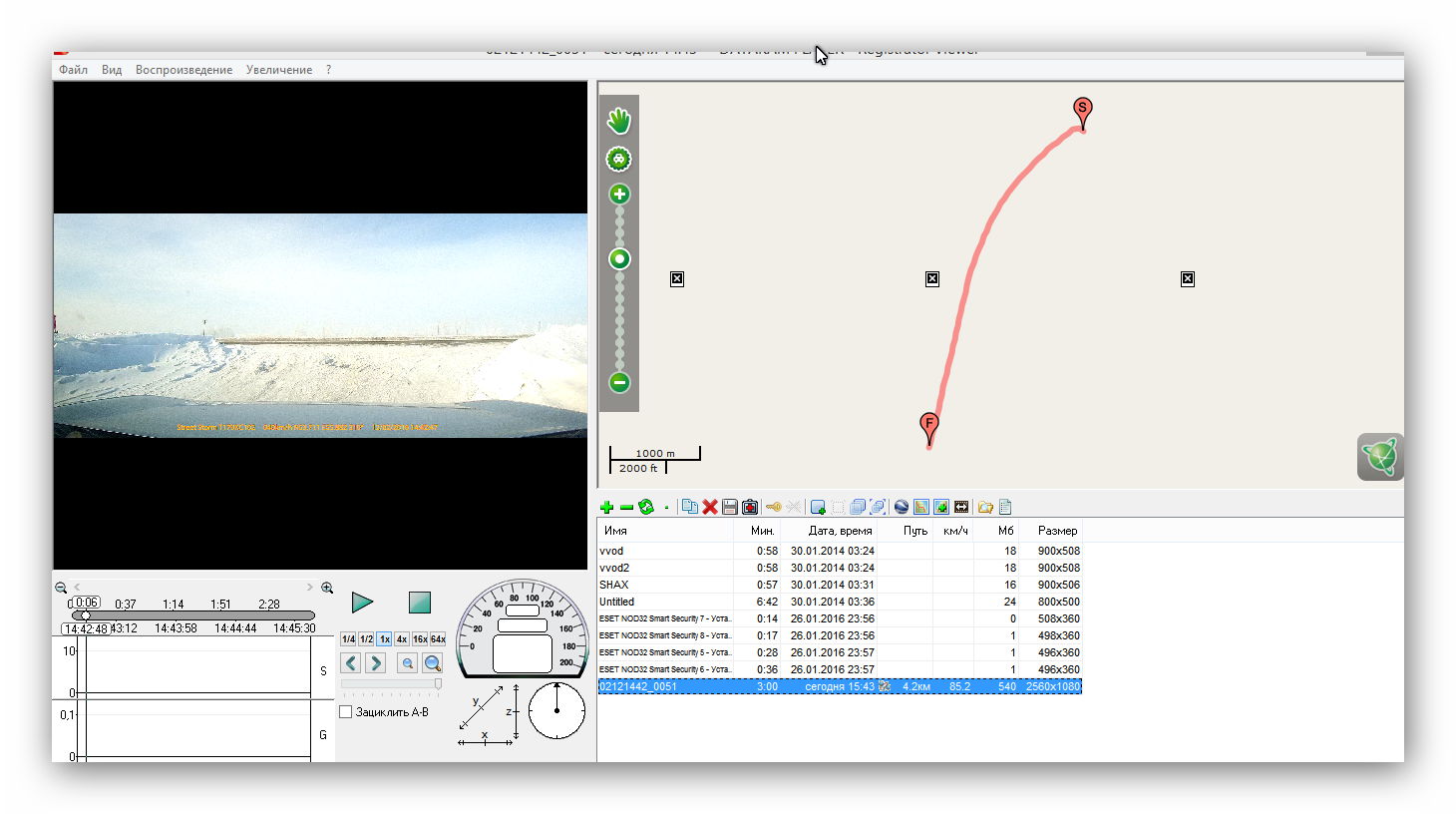Open the Воспроизведение menu
Screen dimensions: 1456x814
pyautogui.click(x=183, y=70)
